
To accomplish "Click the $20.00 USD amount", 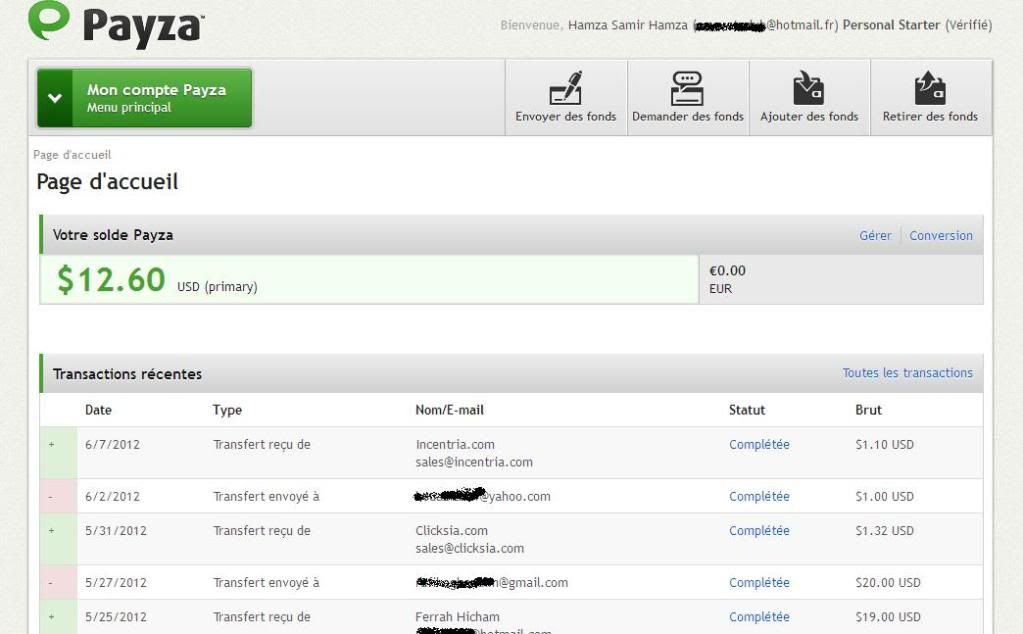I will click(x=887, y=583).
